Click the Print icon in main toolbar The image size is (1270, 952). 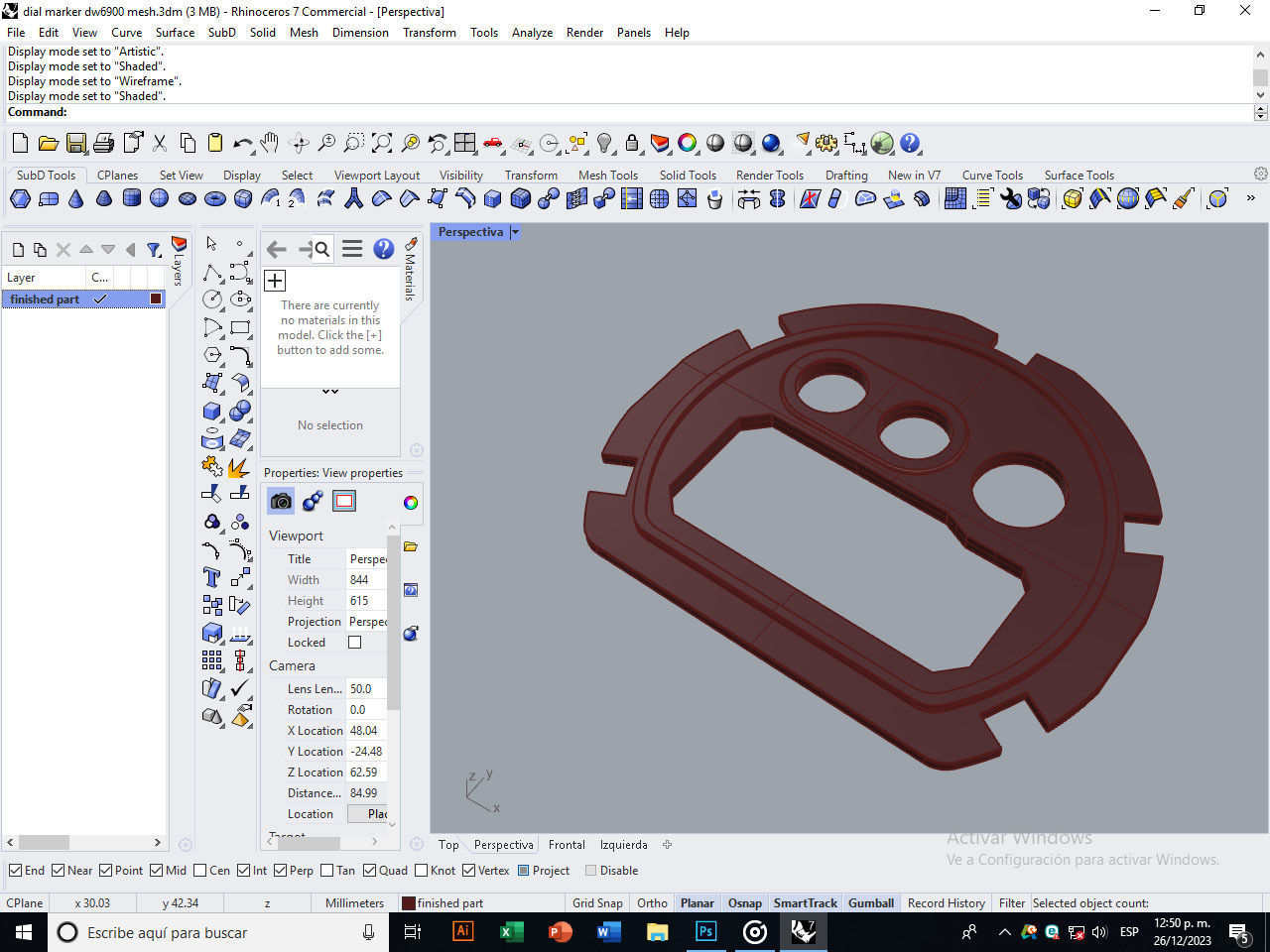coord(103,144)
